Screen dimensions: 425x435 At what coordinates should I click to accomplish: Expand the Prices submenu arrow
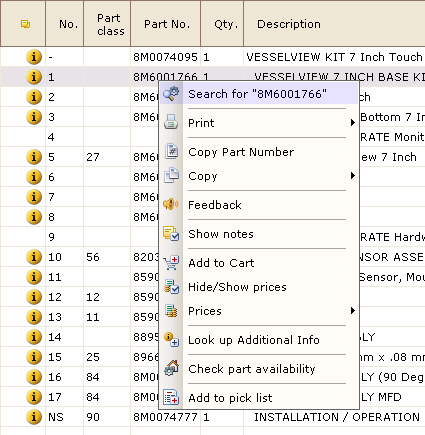click(353, 311)
